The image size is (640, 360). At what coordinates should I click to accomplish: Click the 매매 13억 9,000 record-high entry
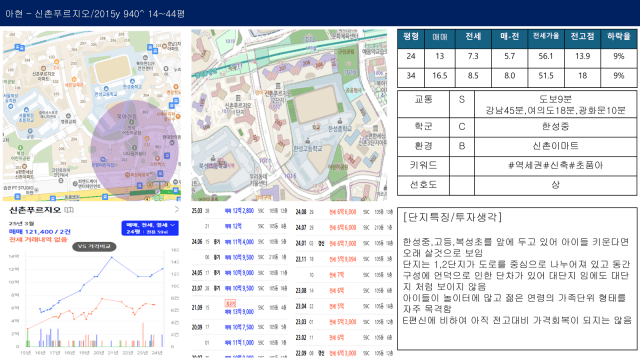pos(240,312)
